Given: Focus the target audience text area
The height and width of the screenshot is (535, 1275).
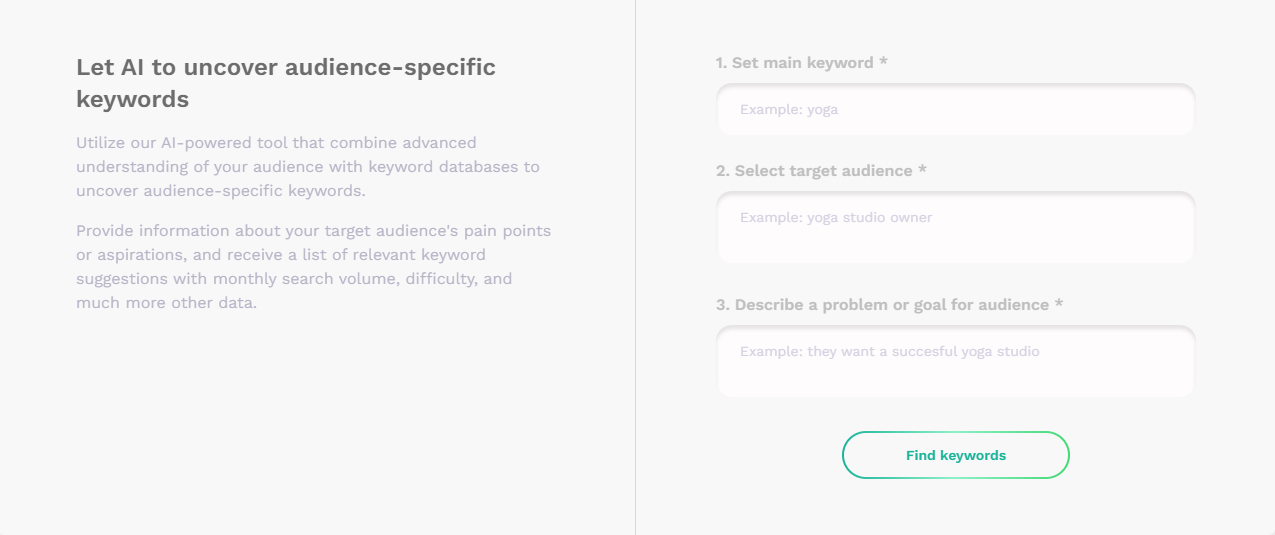Looking at the screenshot, I should (x=955, y=228).
